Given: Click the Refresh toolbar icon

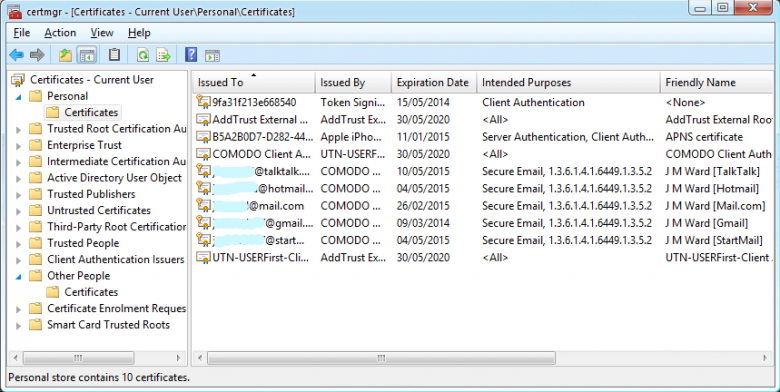Looking at the screenshot, I should (x=143, y=55).
